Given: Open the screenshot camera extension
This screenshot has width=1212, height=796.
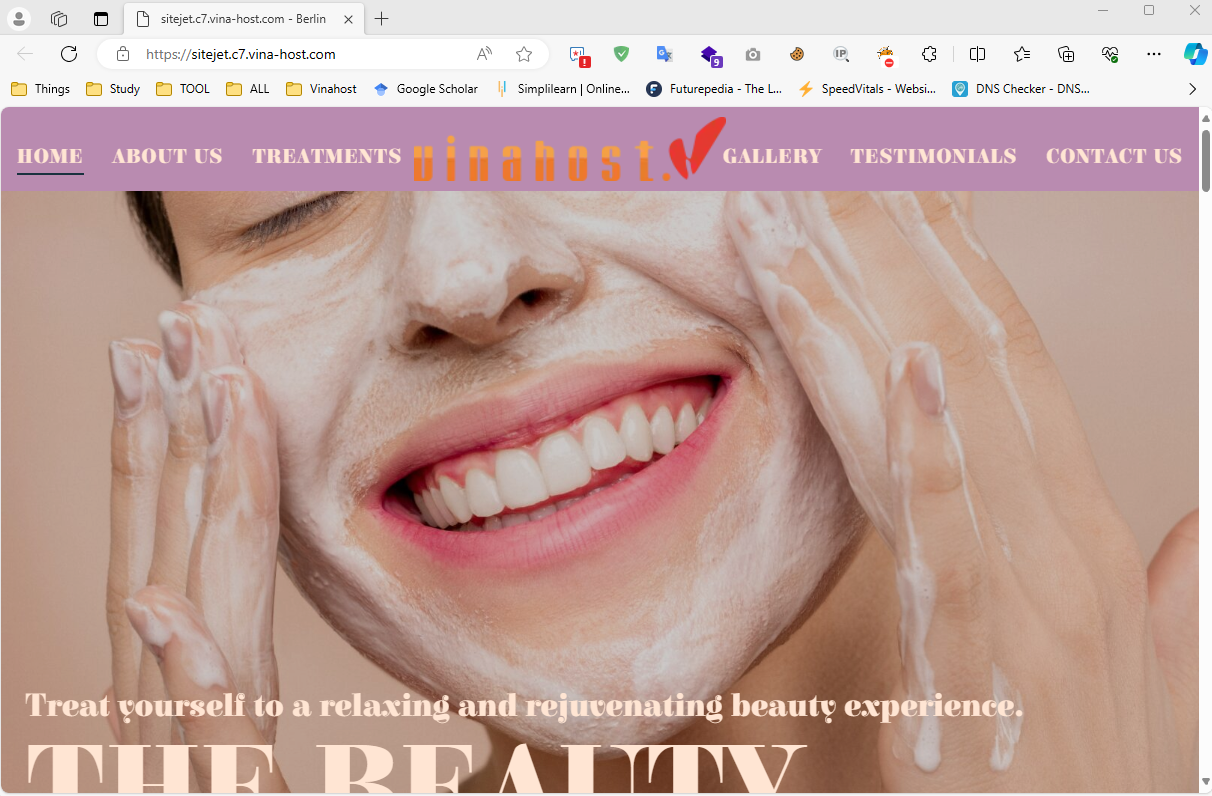Looking at the screenshot, I should [x=753, y=54].
